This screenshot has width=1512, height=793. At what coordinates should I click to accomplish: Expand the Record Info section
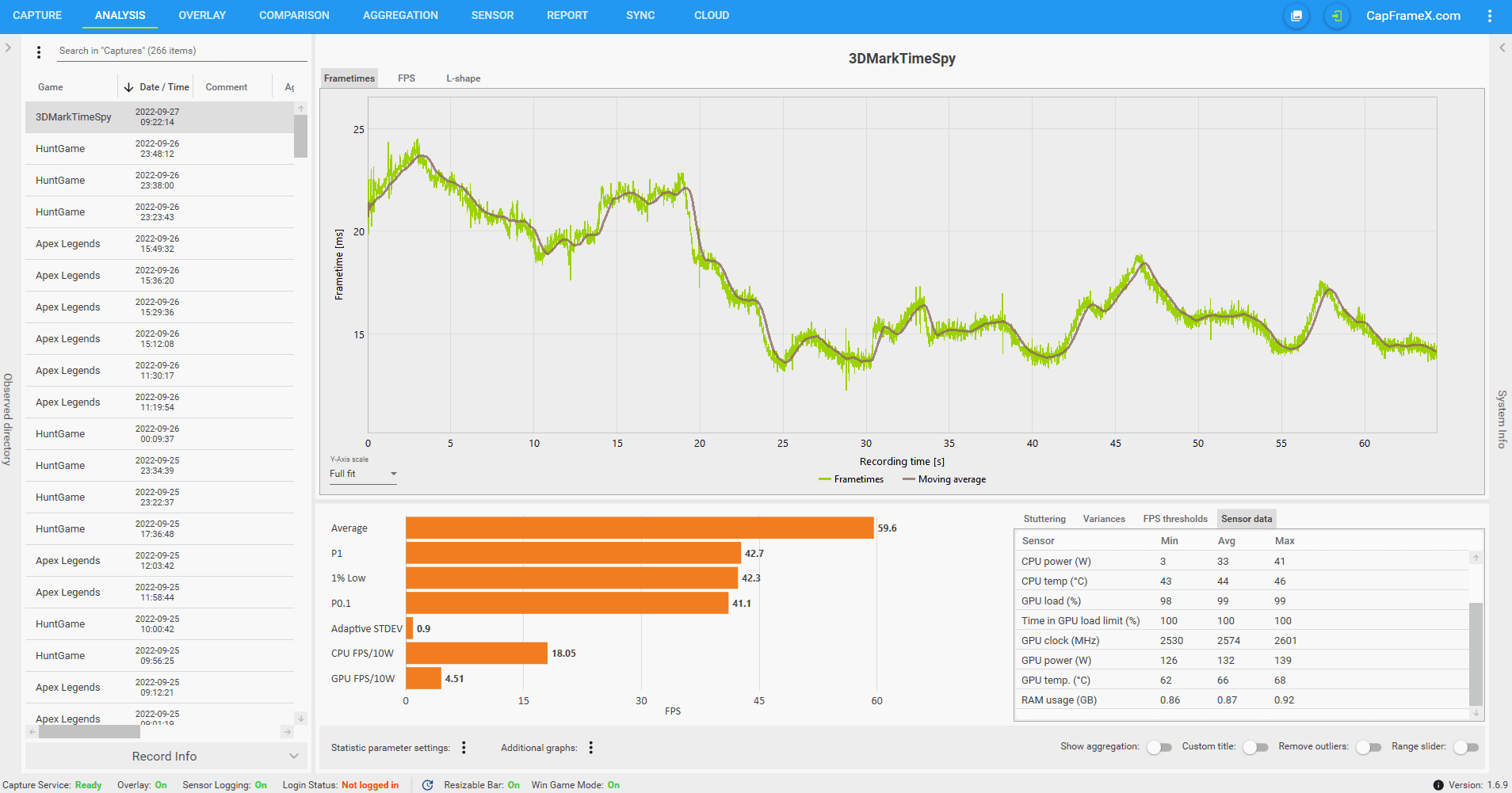point(164,757)
